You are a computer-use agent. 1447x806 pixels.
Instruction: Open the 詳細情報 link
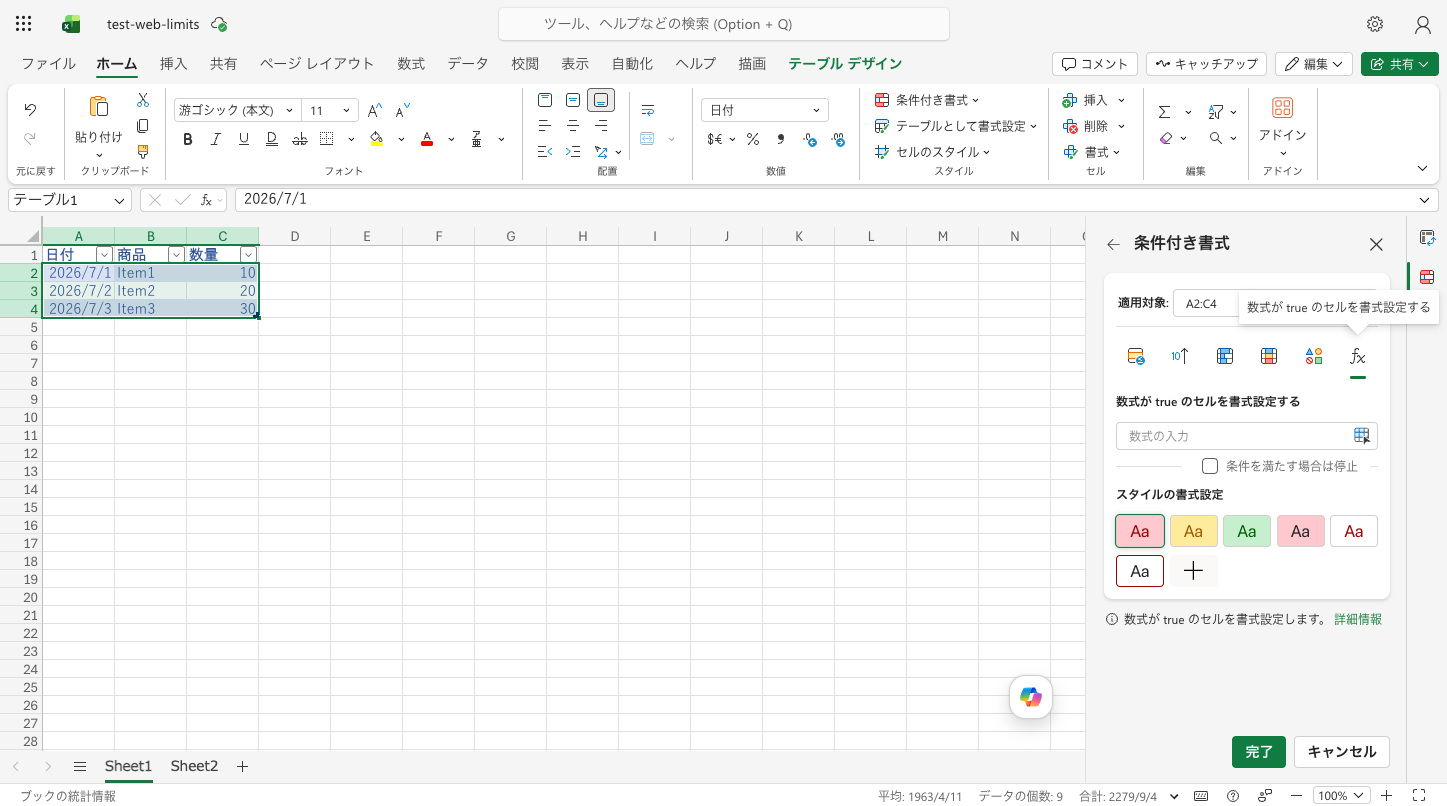pos(1358,619)
